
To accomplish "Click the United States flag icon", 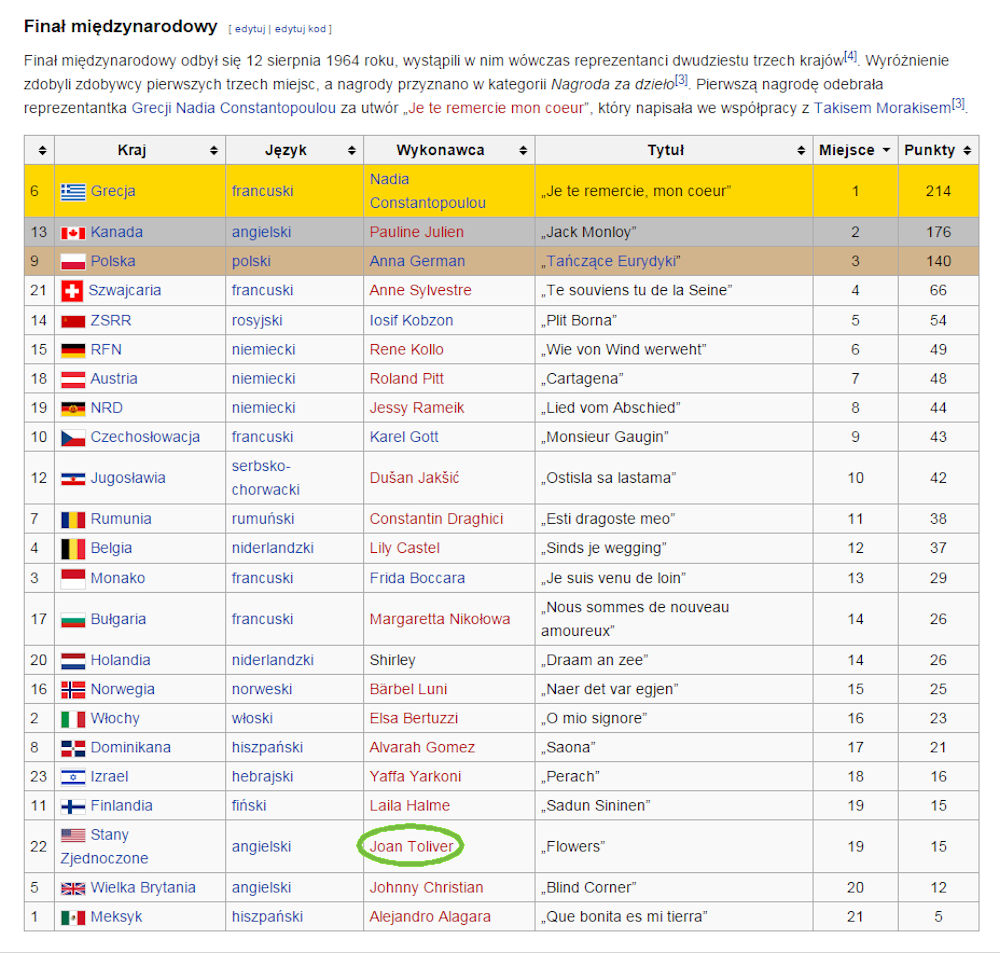I will click(x=73, y=835).
